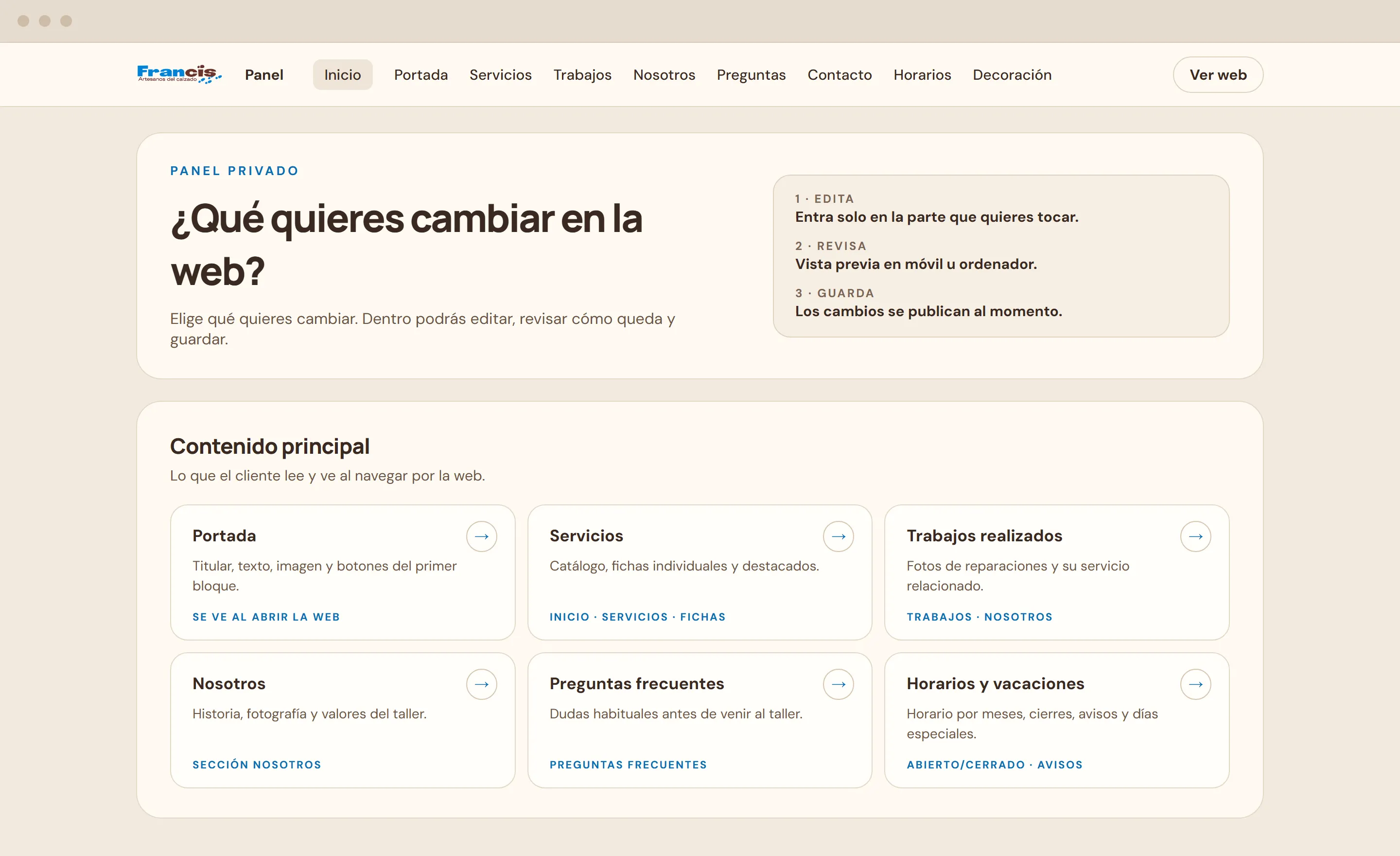The image size is (1400, 856).
Task: Switch to Trabajos in top navigation
Action: (x=582, y=74)
